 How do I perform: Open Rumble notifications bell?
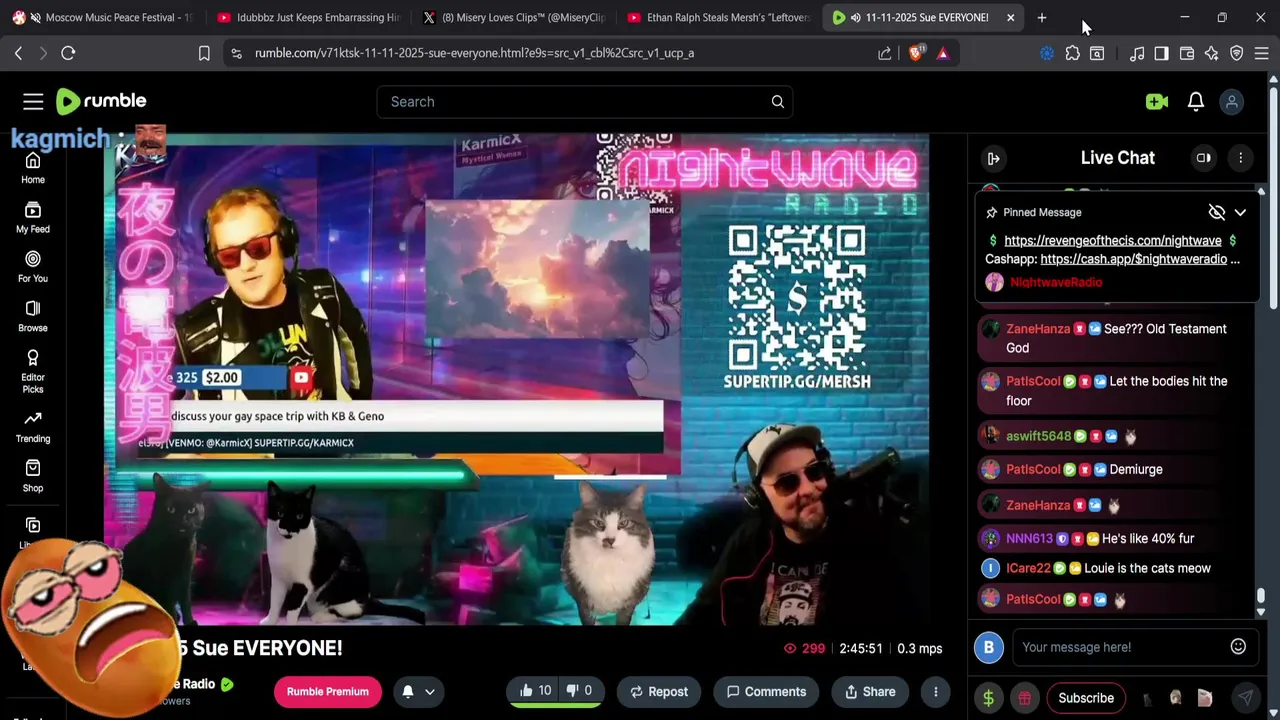click(1196, 101)
